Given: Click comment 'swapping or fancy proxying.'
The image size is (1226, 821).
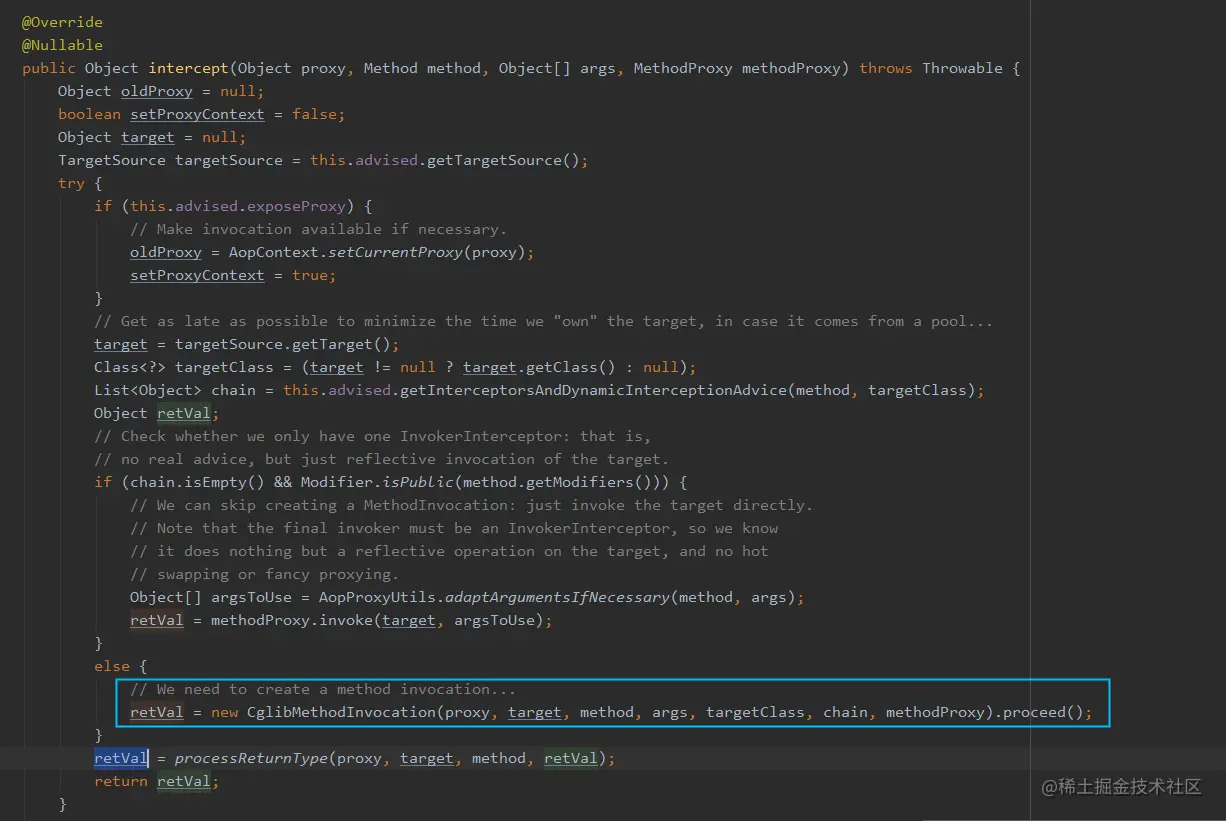Looking at the screenshot, I should tap(265, 574).
